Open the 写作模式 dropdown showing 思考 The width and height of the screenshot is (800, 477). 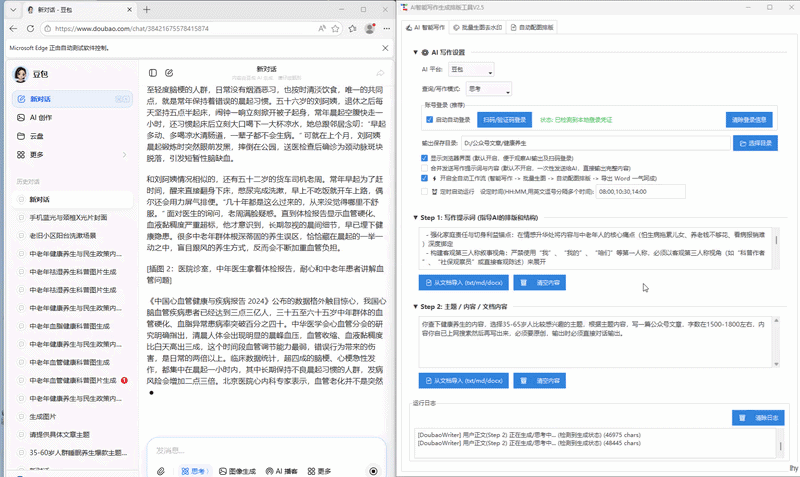489,89
